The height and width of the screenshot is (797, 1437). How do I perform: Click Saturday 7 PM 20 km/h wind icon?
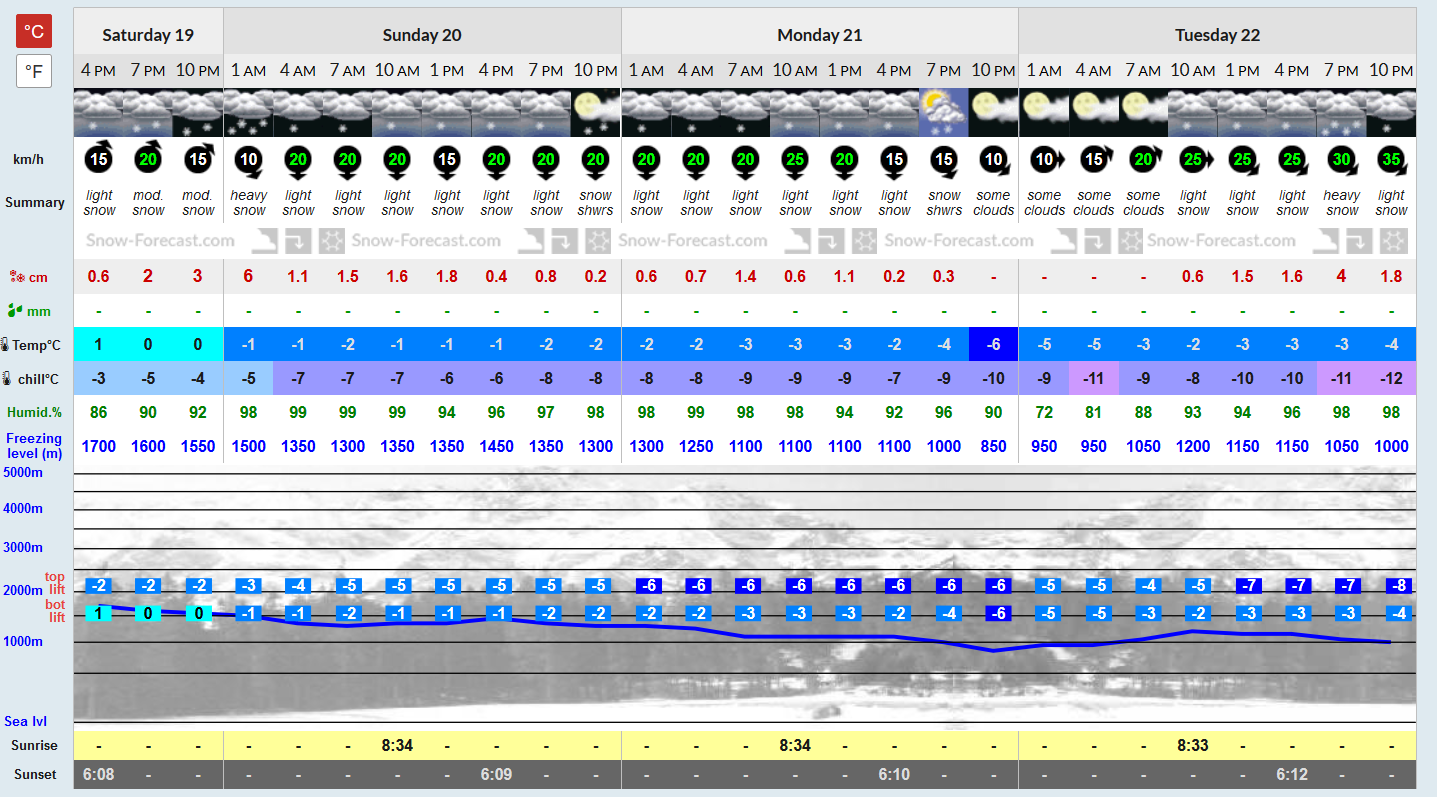pos(148,160)
